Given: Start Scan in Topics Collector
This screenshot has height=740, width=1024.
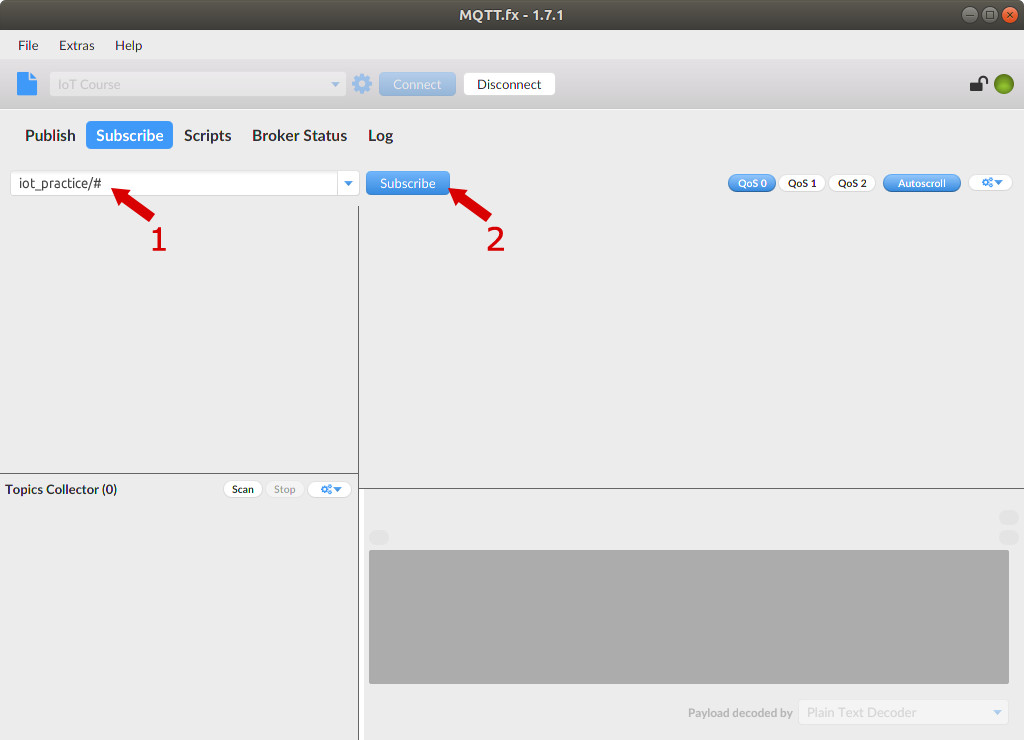Looking at the screenshot, I should click(243, 489).
